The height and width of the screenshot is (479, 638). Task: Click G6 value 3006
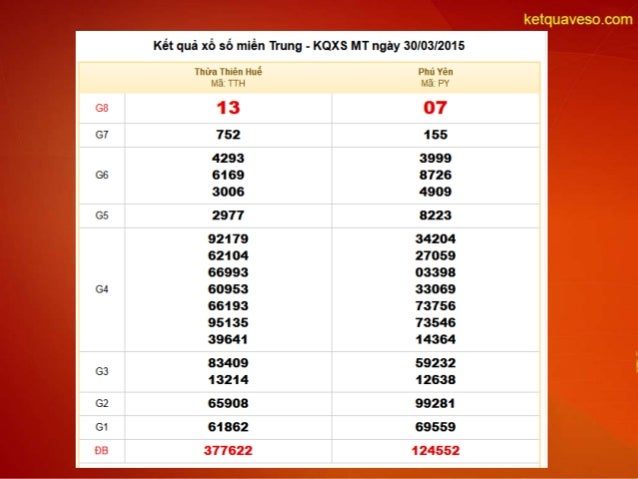(x=228, y=192)
